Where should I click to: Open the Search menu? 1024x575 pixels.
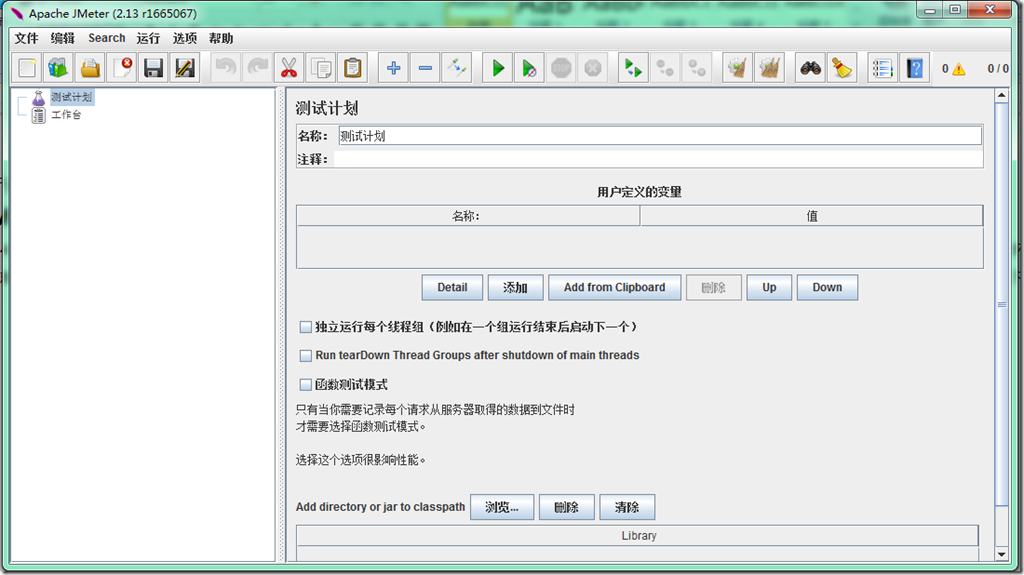tap(106, 38)
